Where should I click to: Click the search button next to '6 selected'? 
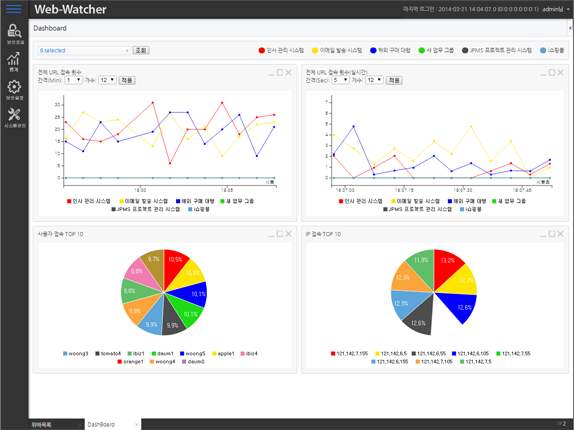pos(141,51)
